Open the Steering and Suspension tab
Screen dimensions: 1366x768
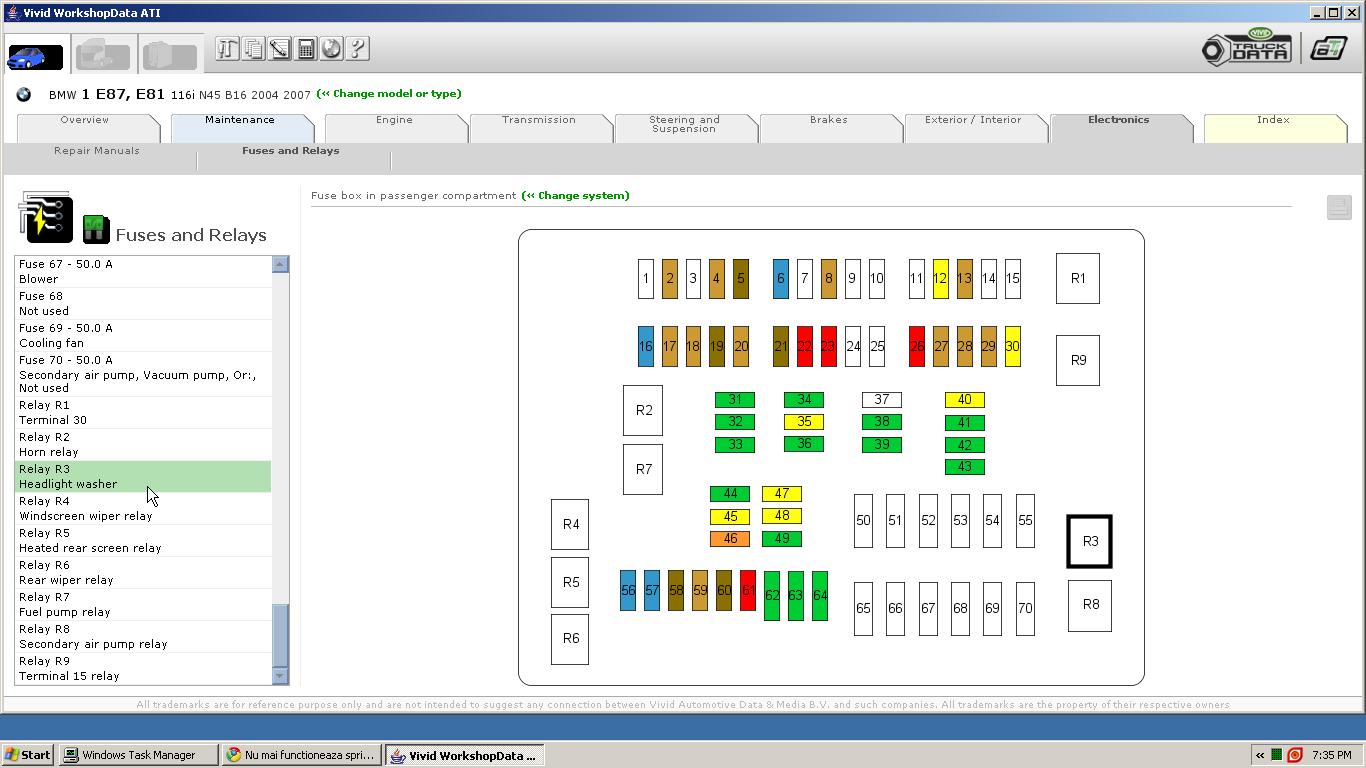(x=684, y=127)
